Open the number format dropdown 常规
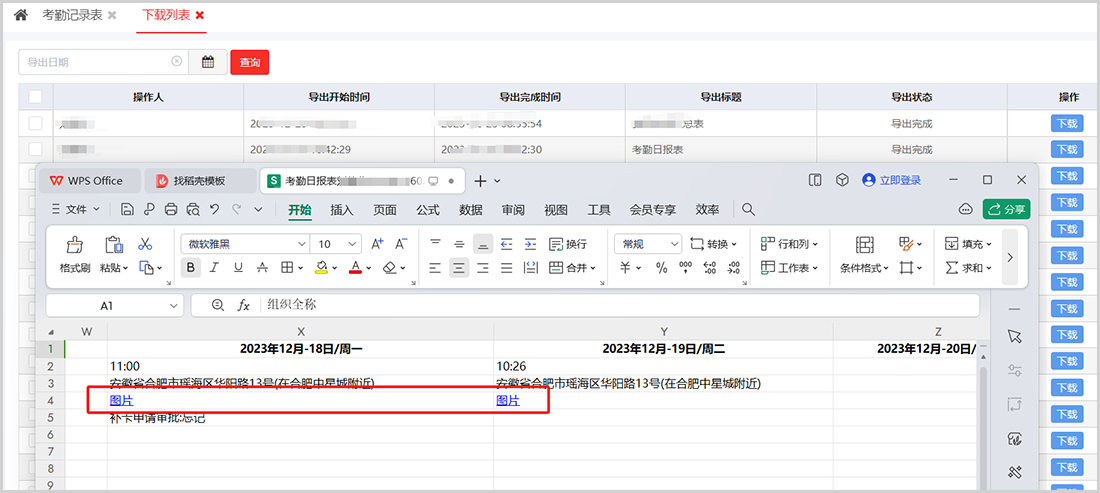Image resolution: width=1100 pixels, height=493 pixels. tap(648, 244)
